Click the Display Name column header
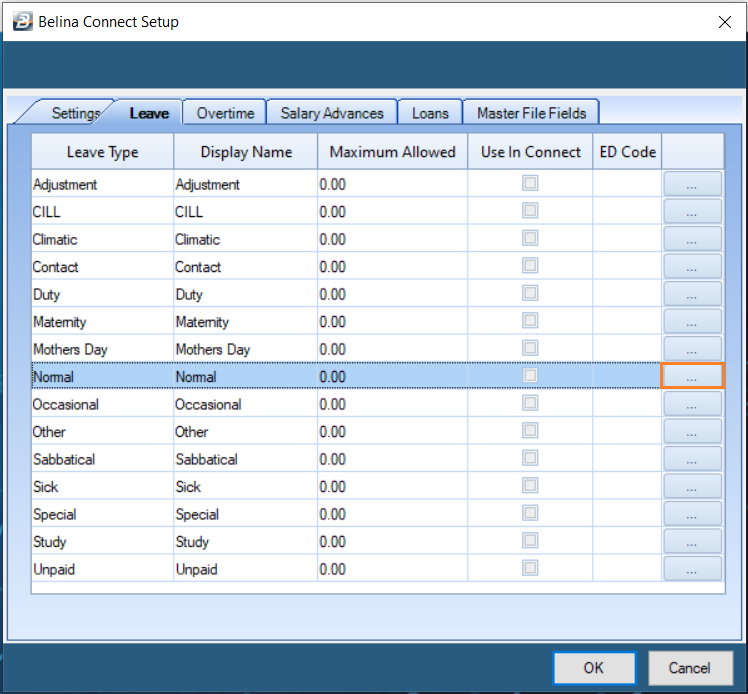Image resolution: width=748 pixels, height=694 pixels. [x=246, y=152]
